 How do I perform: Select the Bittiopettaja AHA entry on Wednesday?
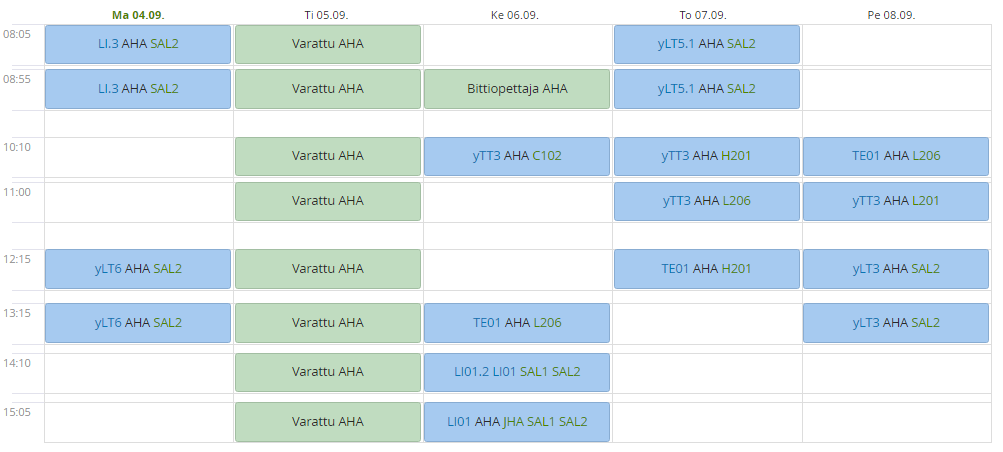click(517, 89)
